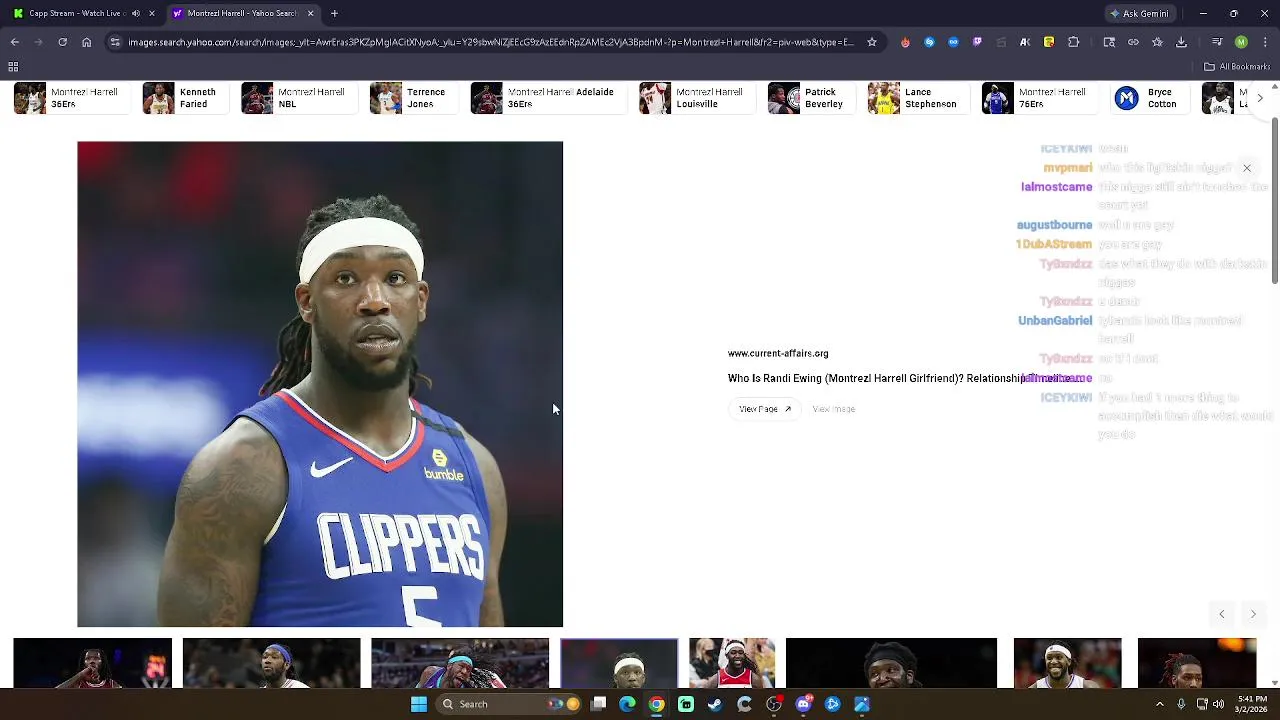Screen dimensions: 1280x720
Task: Select Montrezl Harrell Adelaide 36Ers suggestion
Action: coord(547,98)
